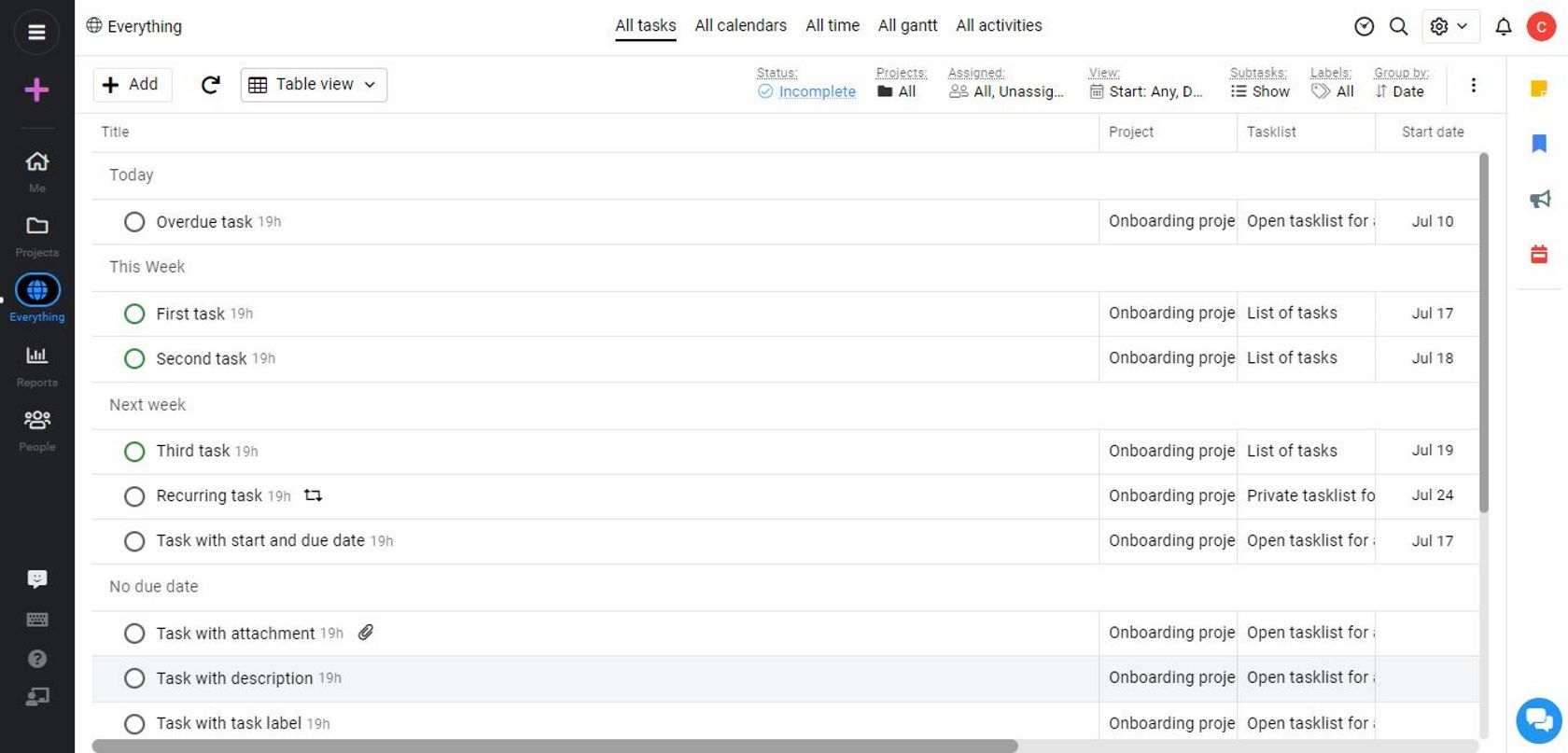Open People in the sidebar
The image size is (1568, 753).
36,430
